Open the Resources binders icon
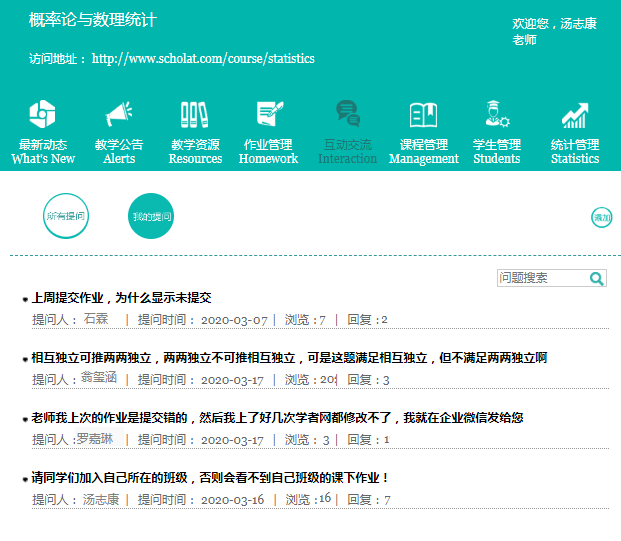This screenshot has width=621, height=541. click(x=195, y=115)
